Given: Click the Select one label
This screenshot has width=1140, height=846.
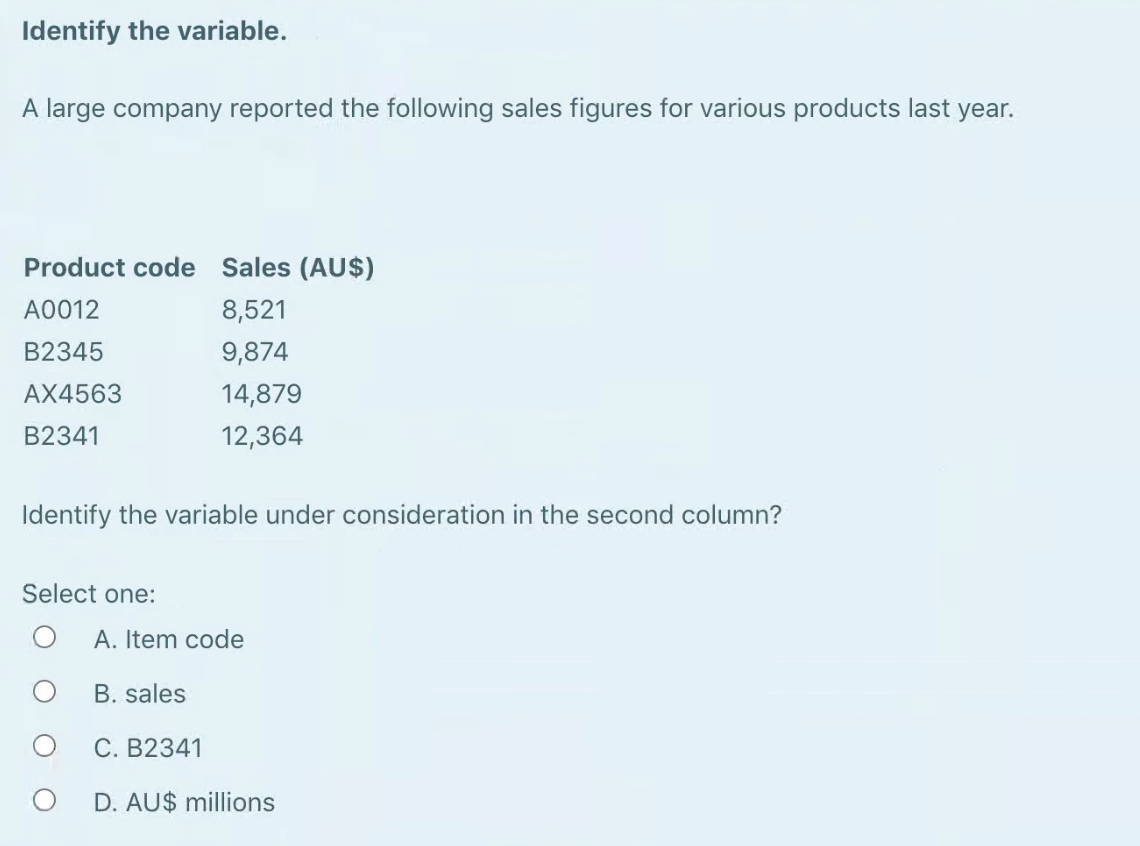Looking at the screenshot, I should 86,593.
